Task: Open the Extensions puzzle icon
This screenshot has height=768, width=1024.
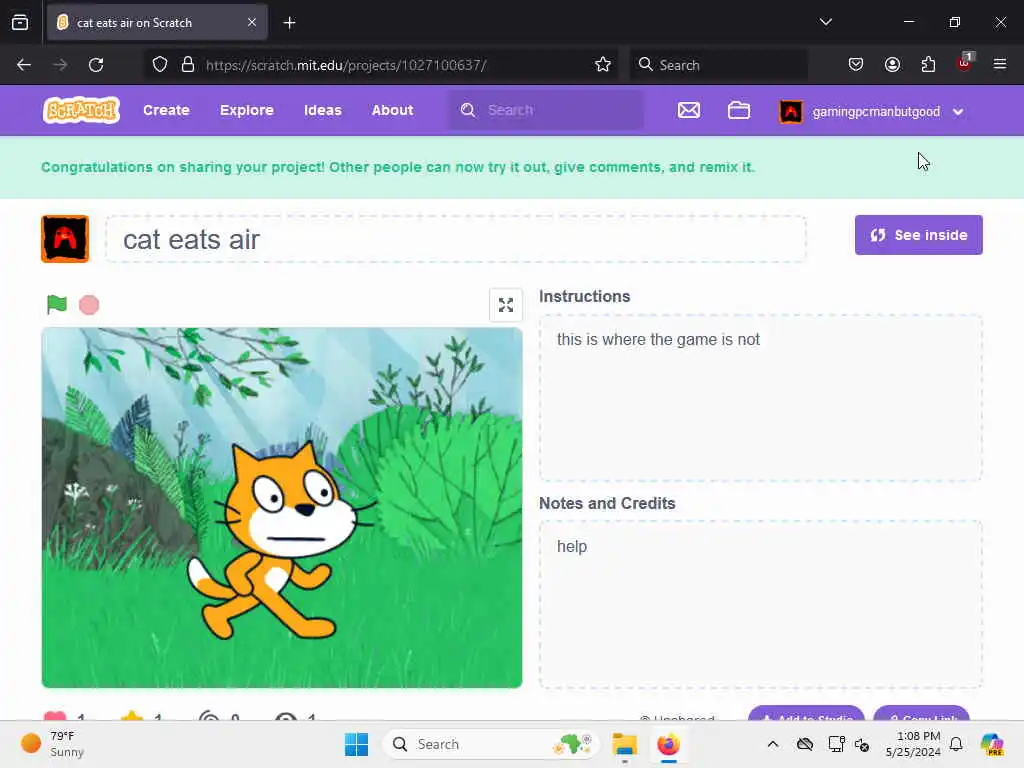Action: [x=928, y=64]
